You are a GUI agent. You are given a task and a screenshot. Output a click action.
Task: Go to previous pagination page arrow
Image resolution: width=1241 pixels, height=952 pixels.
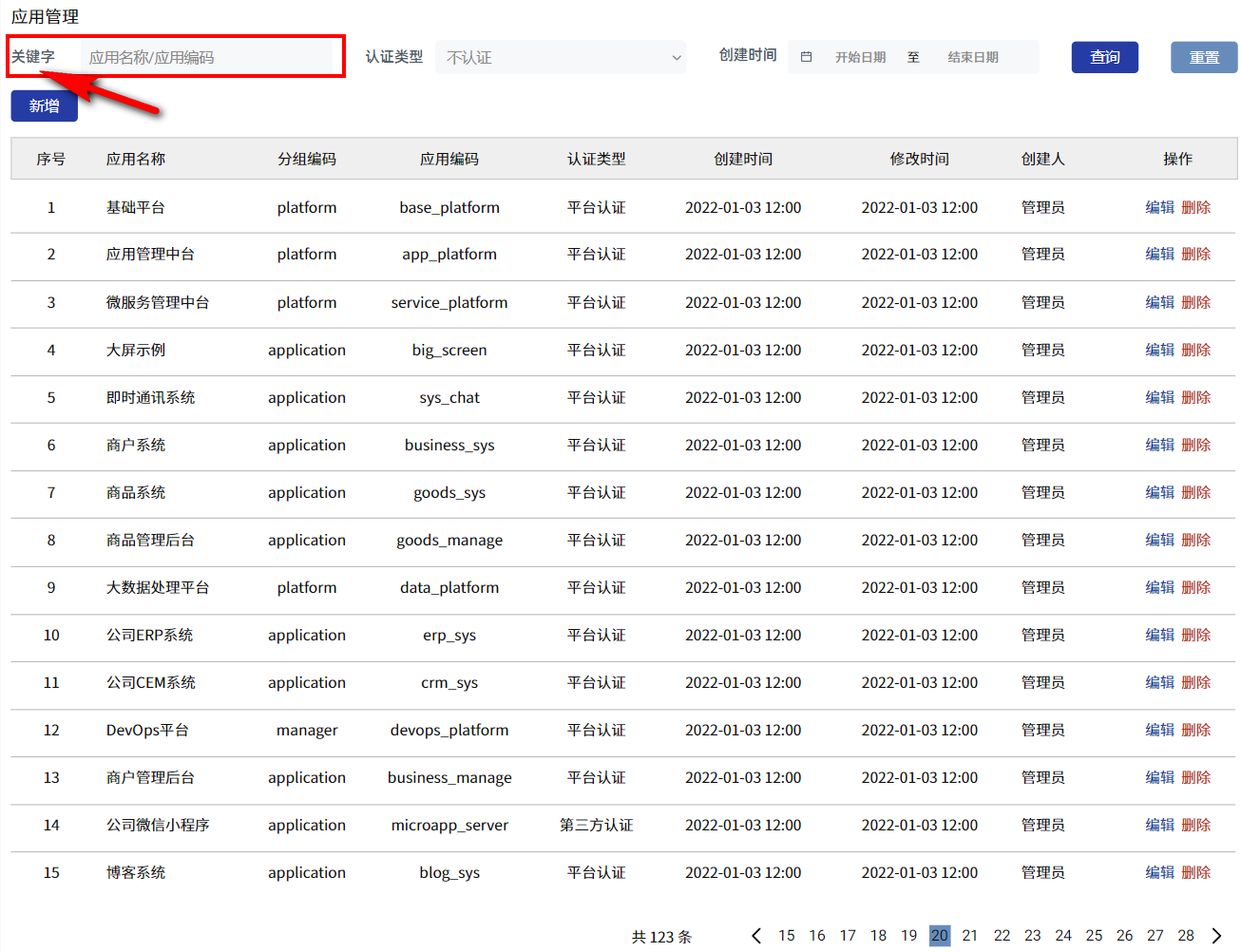click(x=756, y=936)
